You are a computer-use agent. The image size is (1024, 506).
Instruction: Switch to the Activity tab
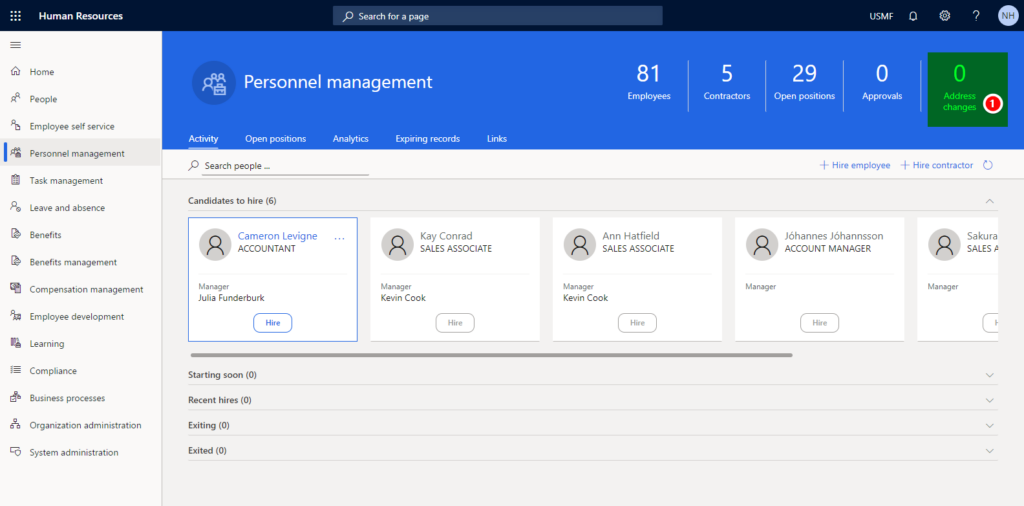click(203, 138)
